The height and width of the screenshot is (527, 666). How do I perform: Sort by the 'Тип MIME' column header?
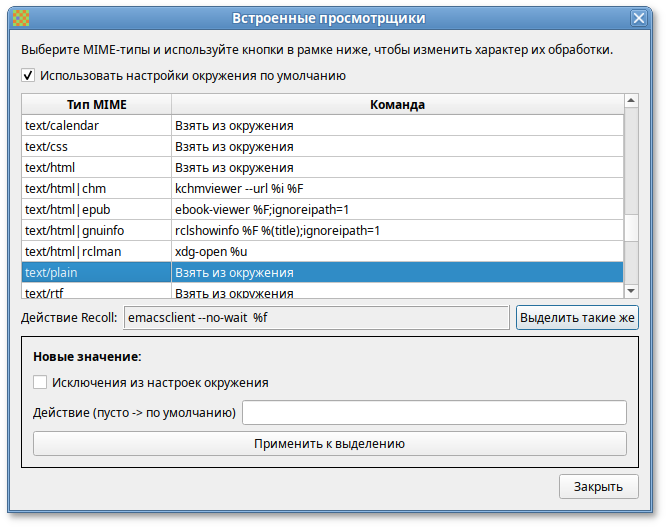(97, 104)
